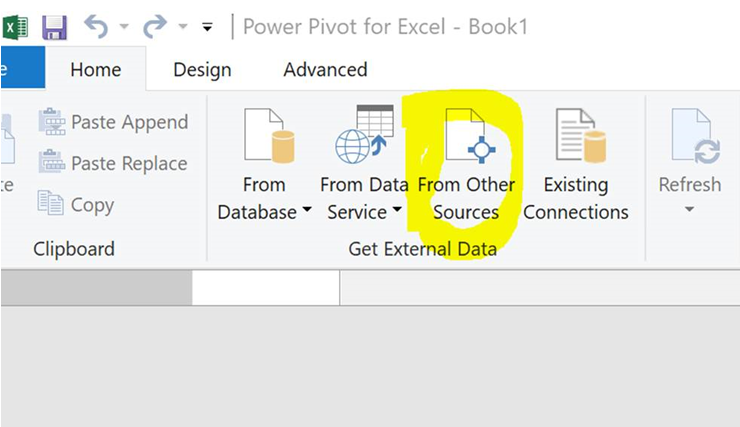Switch to the Home tab

[95, 70]
